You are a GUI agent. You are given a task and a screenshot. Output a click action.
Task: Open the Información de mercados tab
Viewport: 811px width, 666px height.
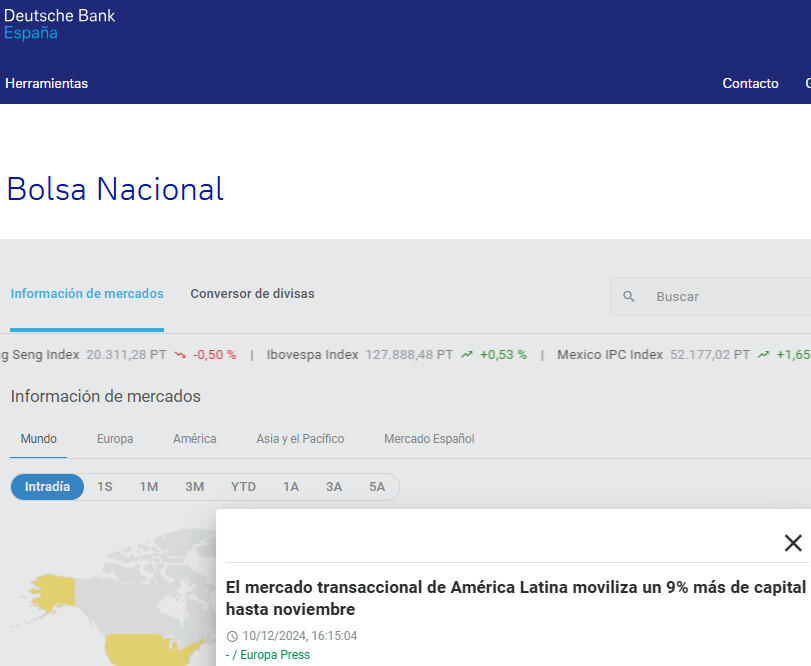[87, 294]
